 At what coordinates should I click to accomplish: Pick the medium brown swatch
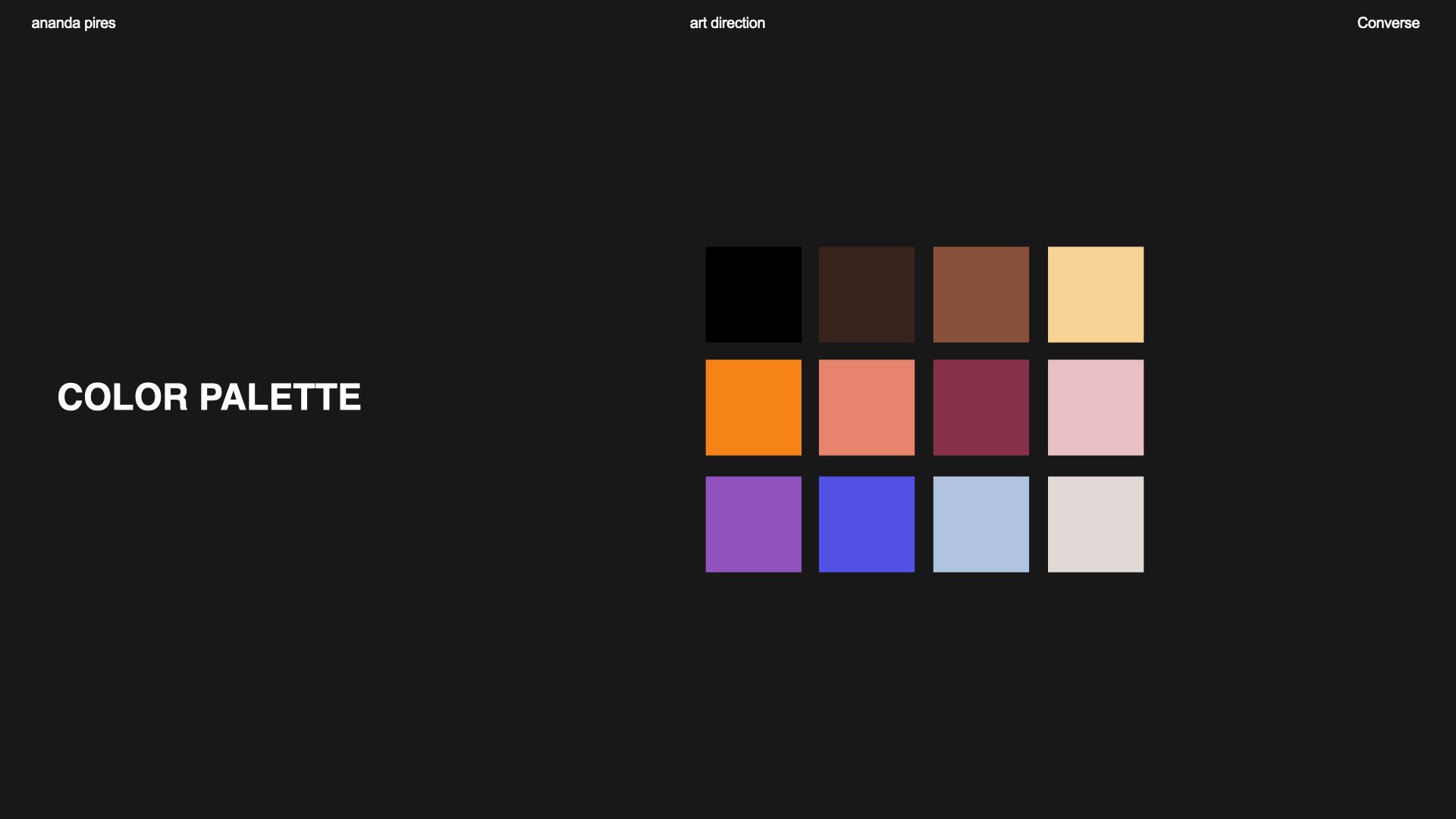[x=981, y=294]
